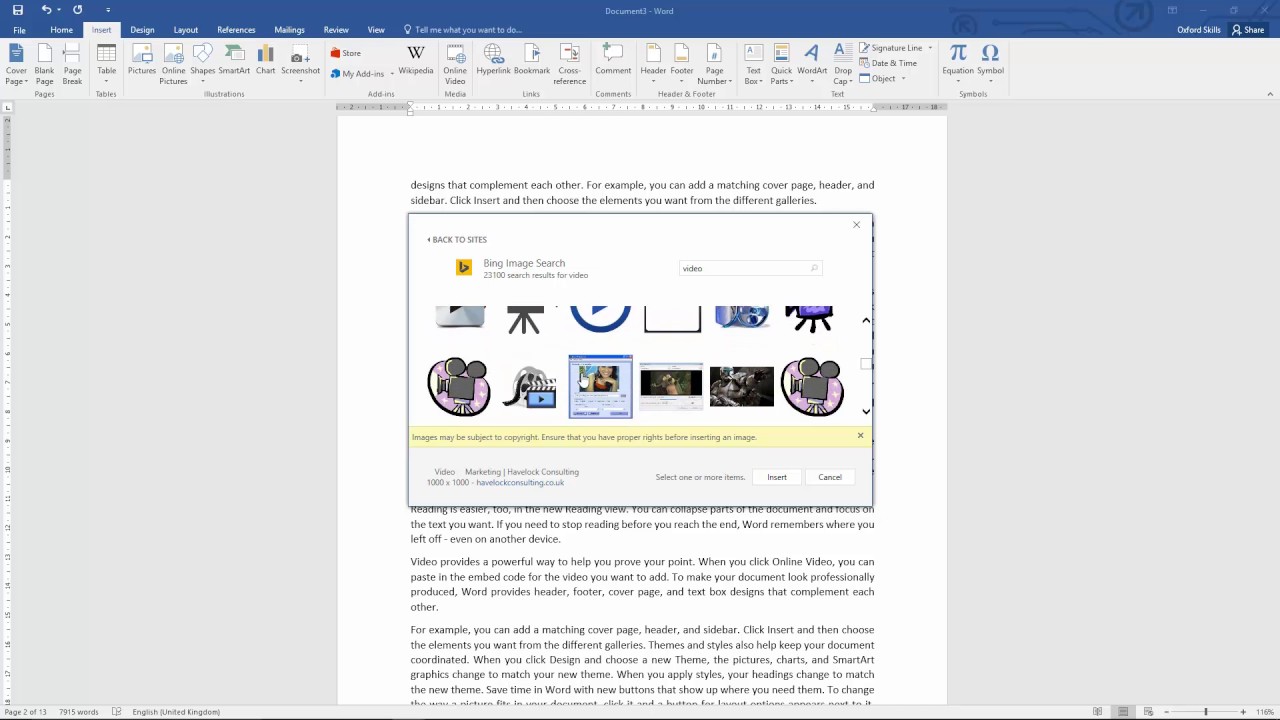This screenshot has height=720, width=1280.
Task: Go to the References tab
Action: pyautogui.click(x=236, y=30)
